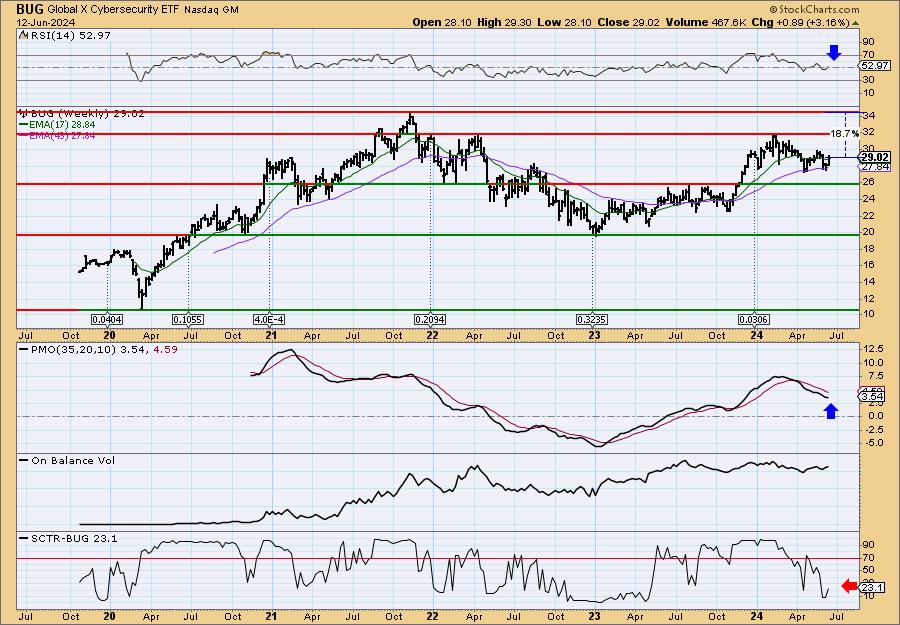Click the 3.54 PMO value tag
Image resolution: width=900 pixels, height=625 pixels.
(x=872, y=397)
